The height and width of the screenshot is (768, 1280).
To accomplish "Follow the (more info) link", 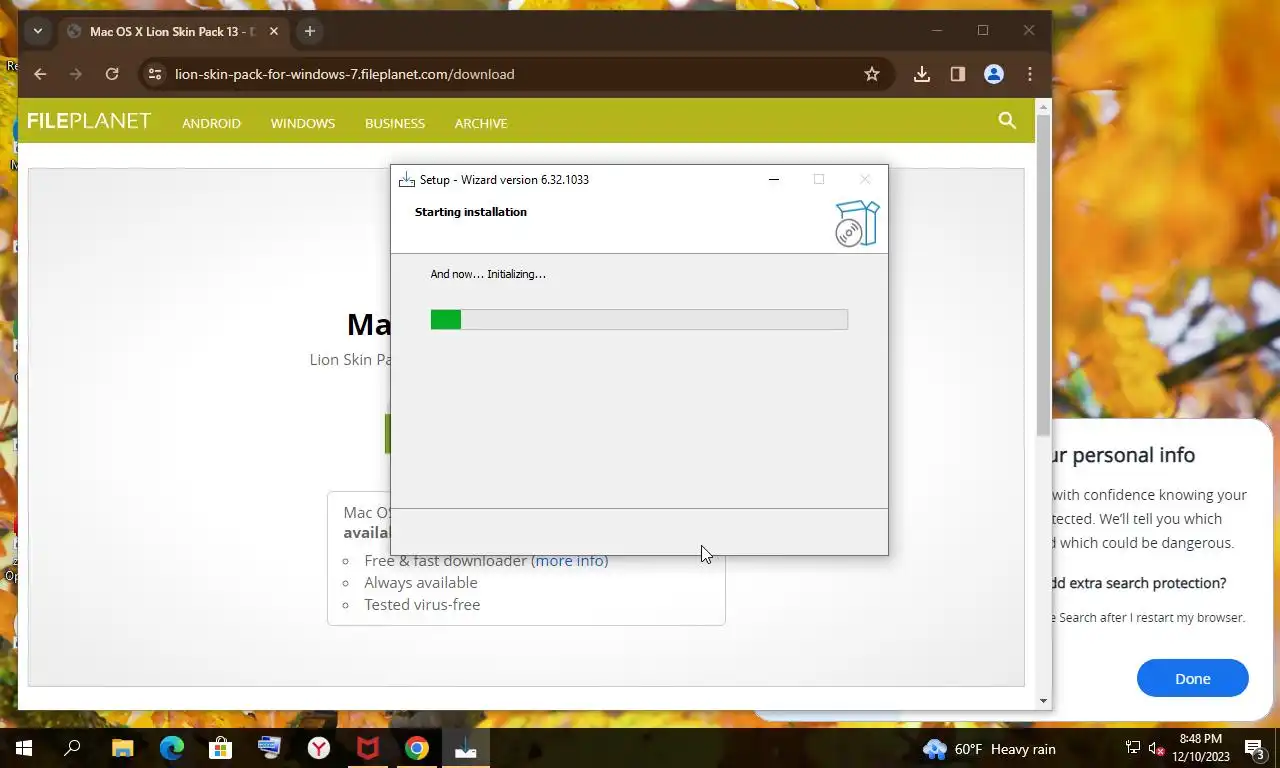I will [x=569, y=561].
